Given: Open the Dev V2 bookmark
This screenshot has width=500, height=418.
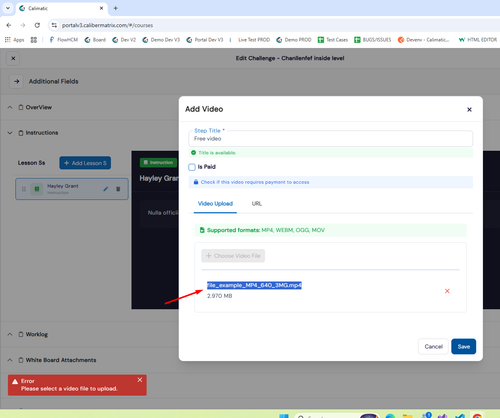Looking at the screenshot, I should tap(124, 40).
